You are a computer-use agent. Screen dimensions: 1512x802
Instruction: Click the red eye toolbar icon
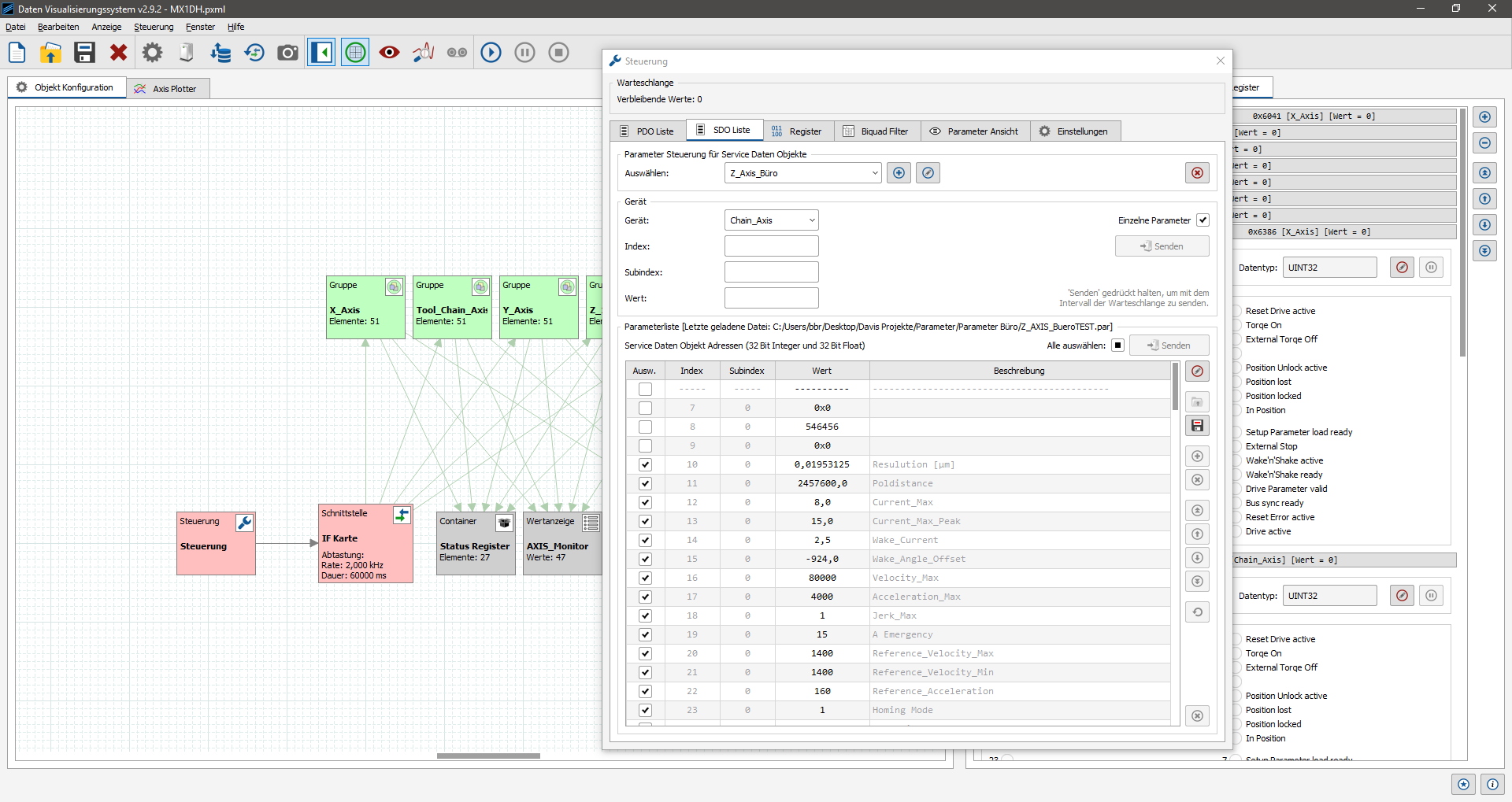pyautogui.click(x=389, y=53)
